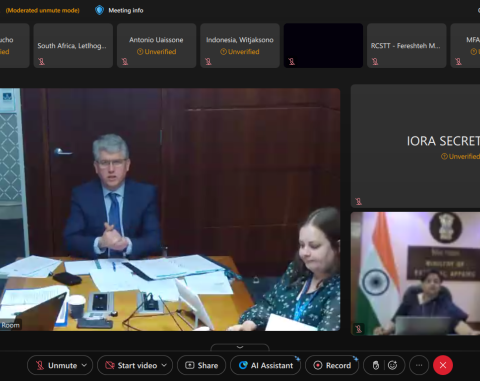Collapse the panel using the chevron handle above the toolbar
The height and width of the screenshot is (381, 480).
pos(240,347)
